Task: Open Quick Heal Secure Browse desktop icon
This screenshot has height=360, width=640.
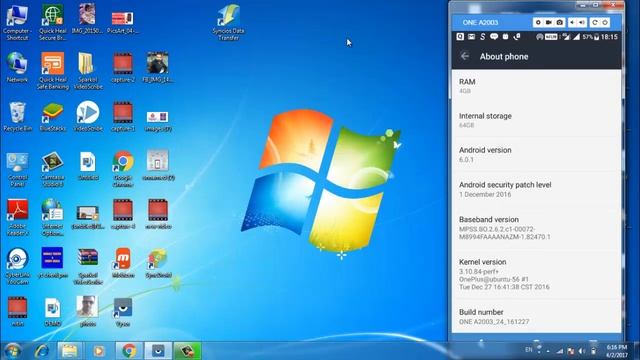Action: coord(53,22)
